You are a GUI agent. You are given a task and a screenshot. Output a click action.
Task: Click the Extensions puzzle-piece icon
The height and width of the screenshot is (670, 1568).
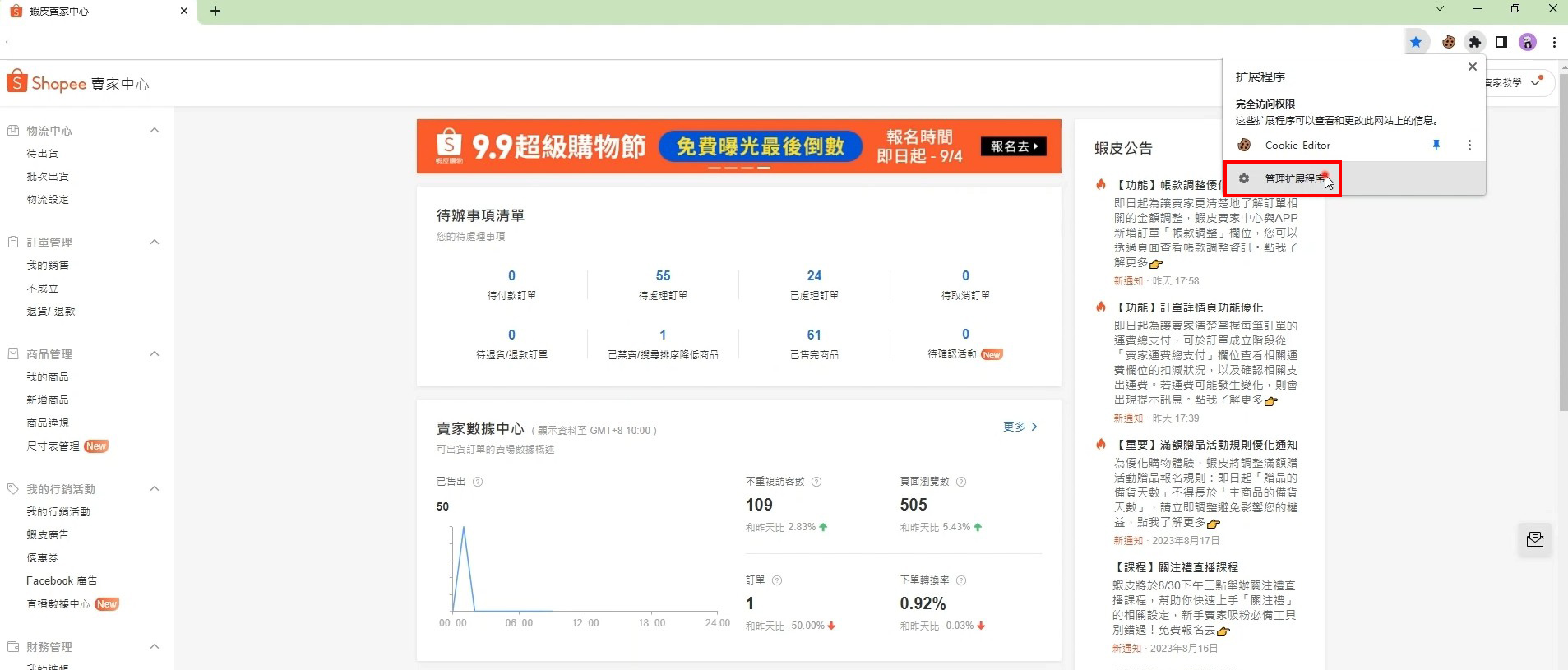click(1475, 42)
